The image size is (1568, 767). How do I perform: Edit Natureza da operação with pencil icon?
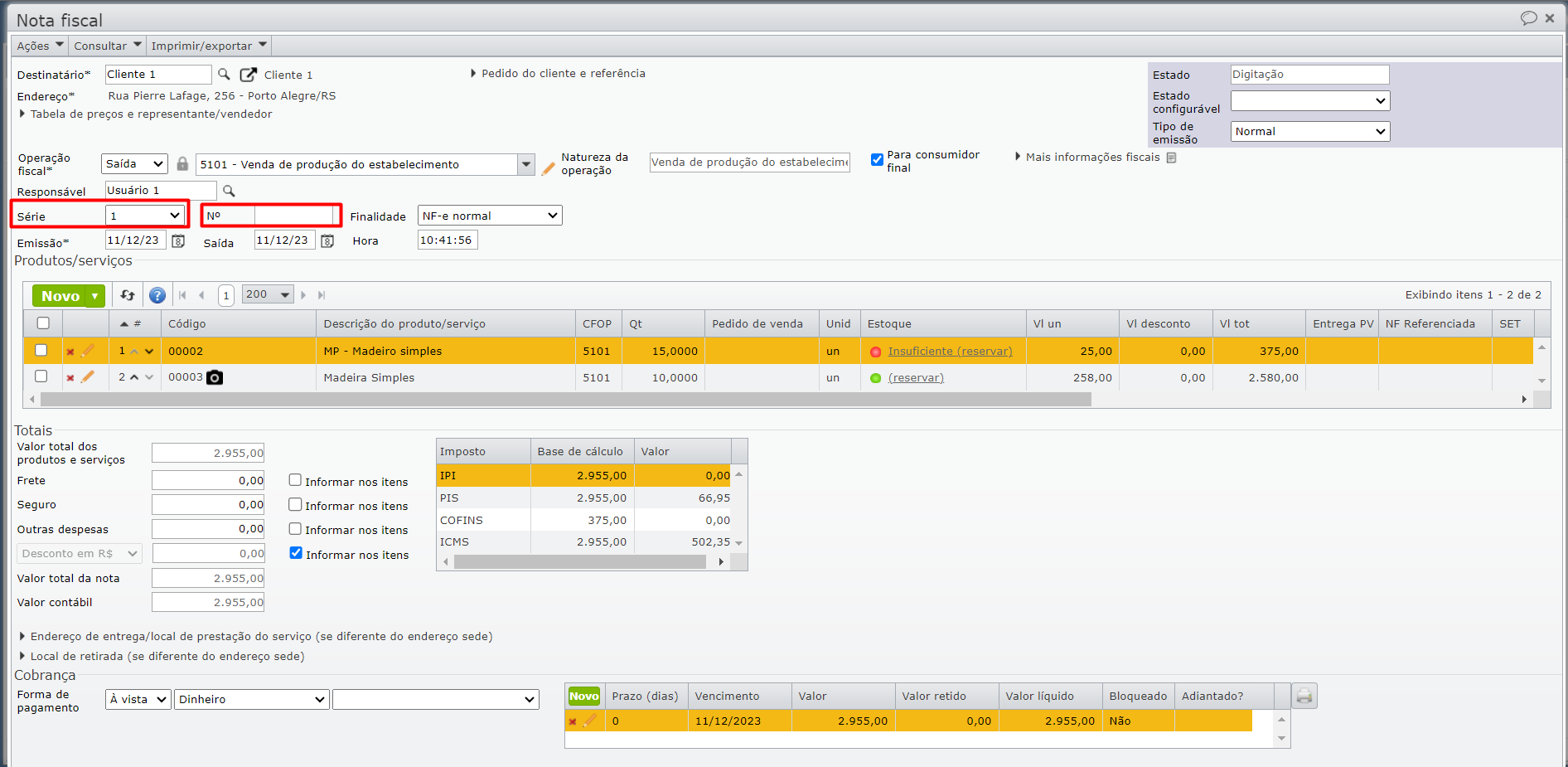549,168
